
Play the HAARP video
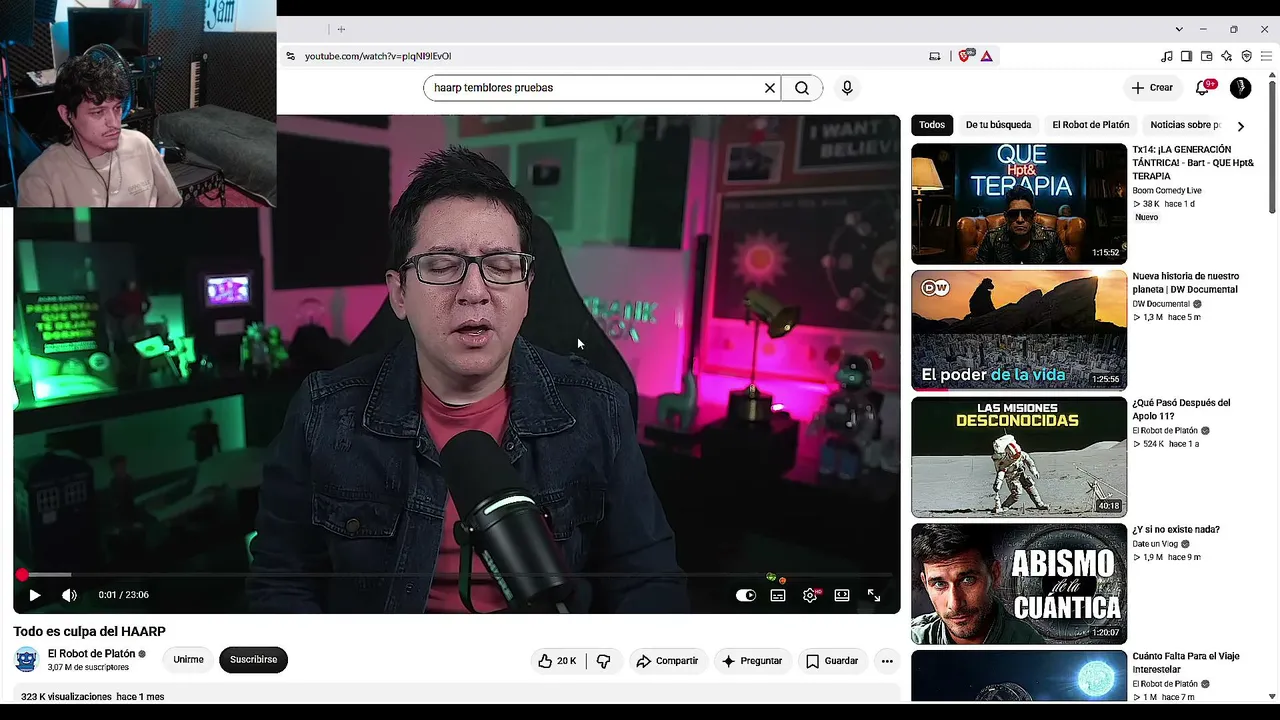pos(34,595)
